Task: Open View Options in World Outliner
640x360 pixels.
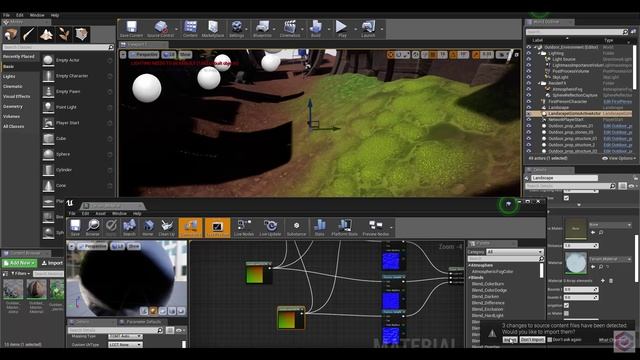Action: click(x=619, y=158)
